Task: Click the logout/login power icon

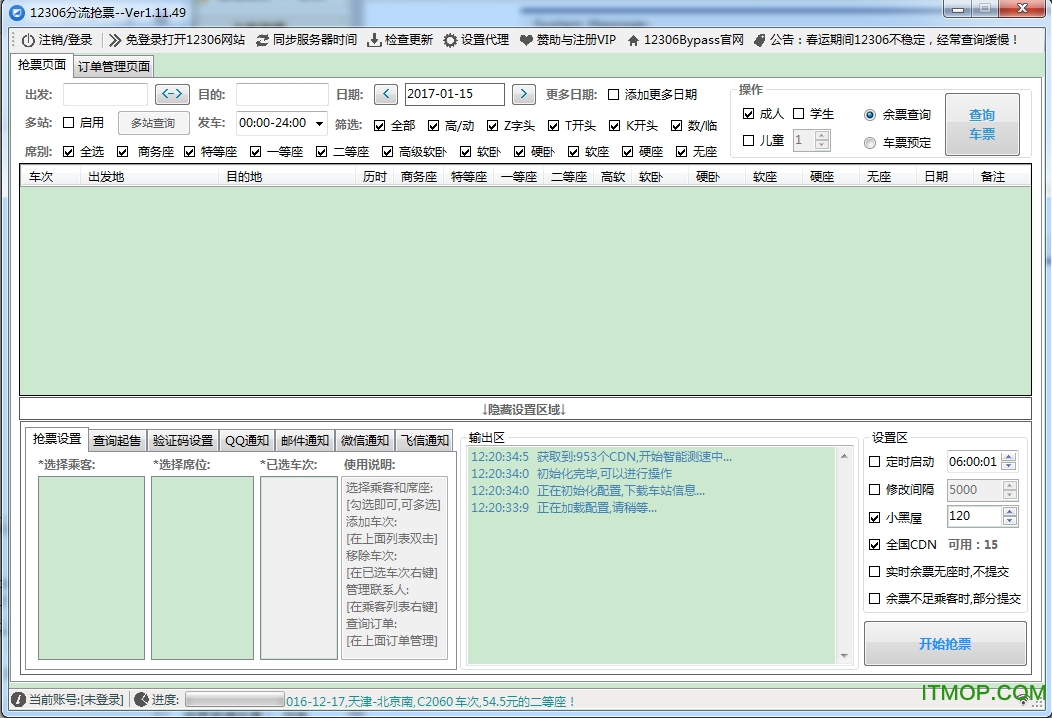Action: coord(28,40)
